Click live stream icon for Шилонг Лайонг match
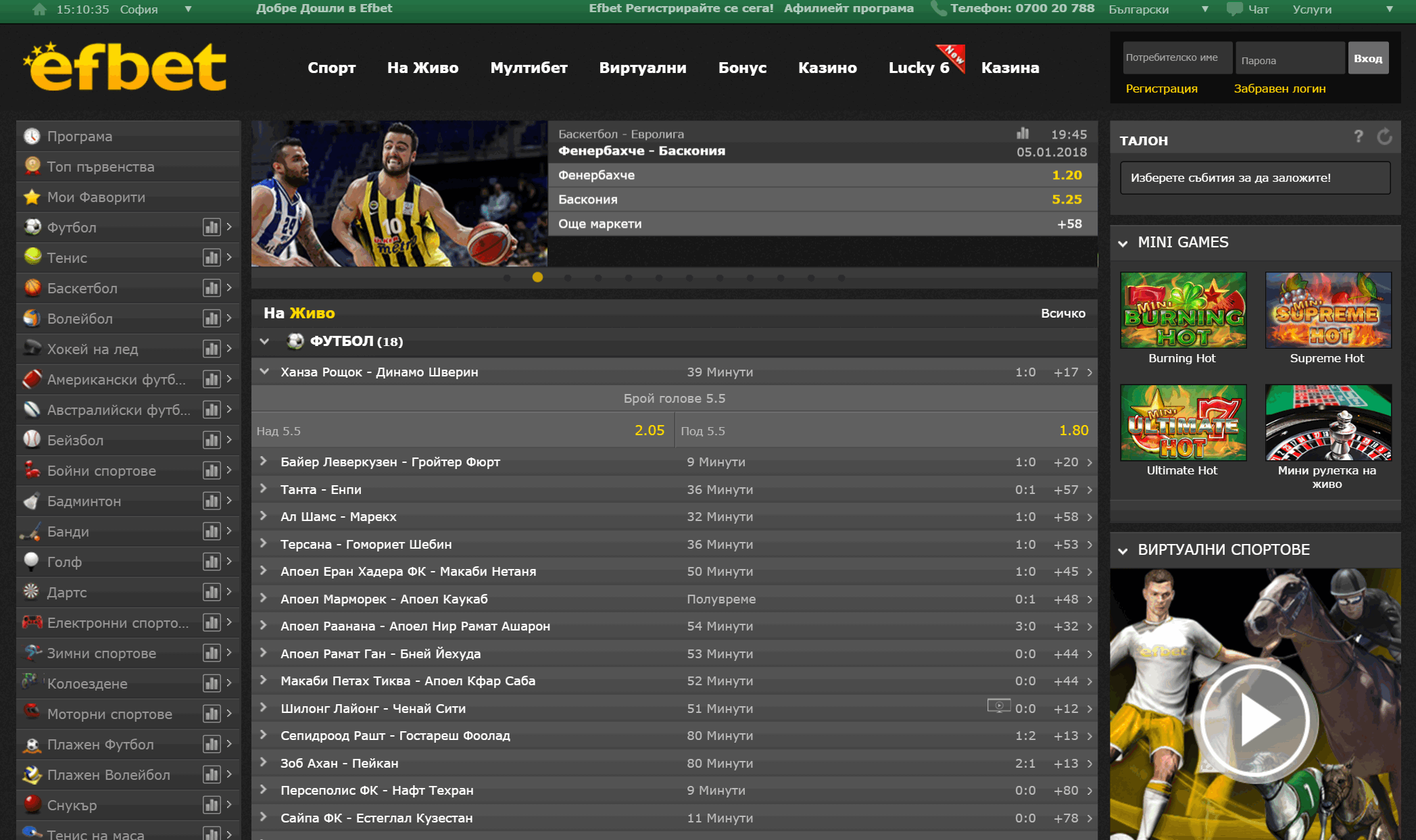Viewport: 1416px width, 840px height. click(x=998, y=706)
